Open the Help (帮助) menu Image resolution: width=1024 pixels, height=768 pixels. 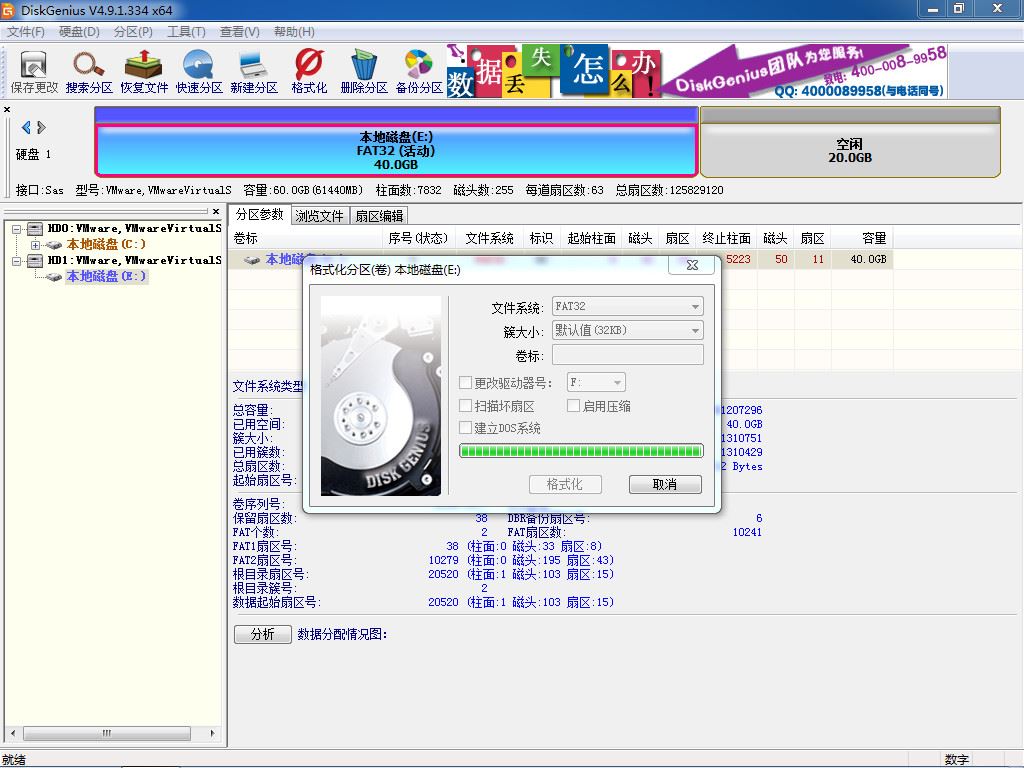tap(294, 32)
